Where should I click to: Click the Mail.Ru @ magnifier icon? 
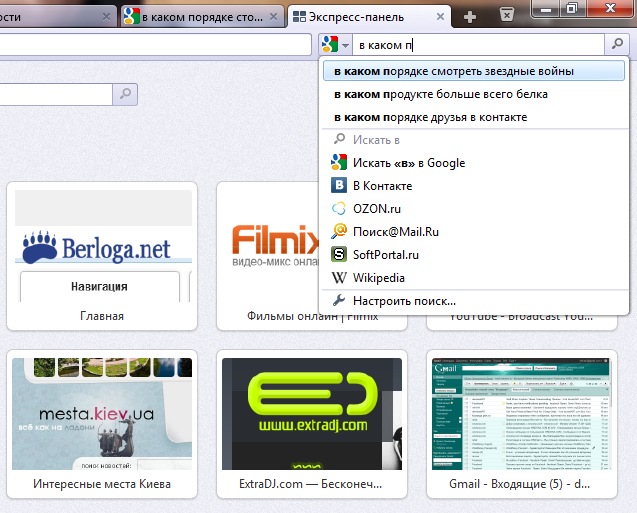pyautogui.click(x=339, y=231)
